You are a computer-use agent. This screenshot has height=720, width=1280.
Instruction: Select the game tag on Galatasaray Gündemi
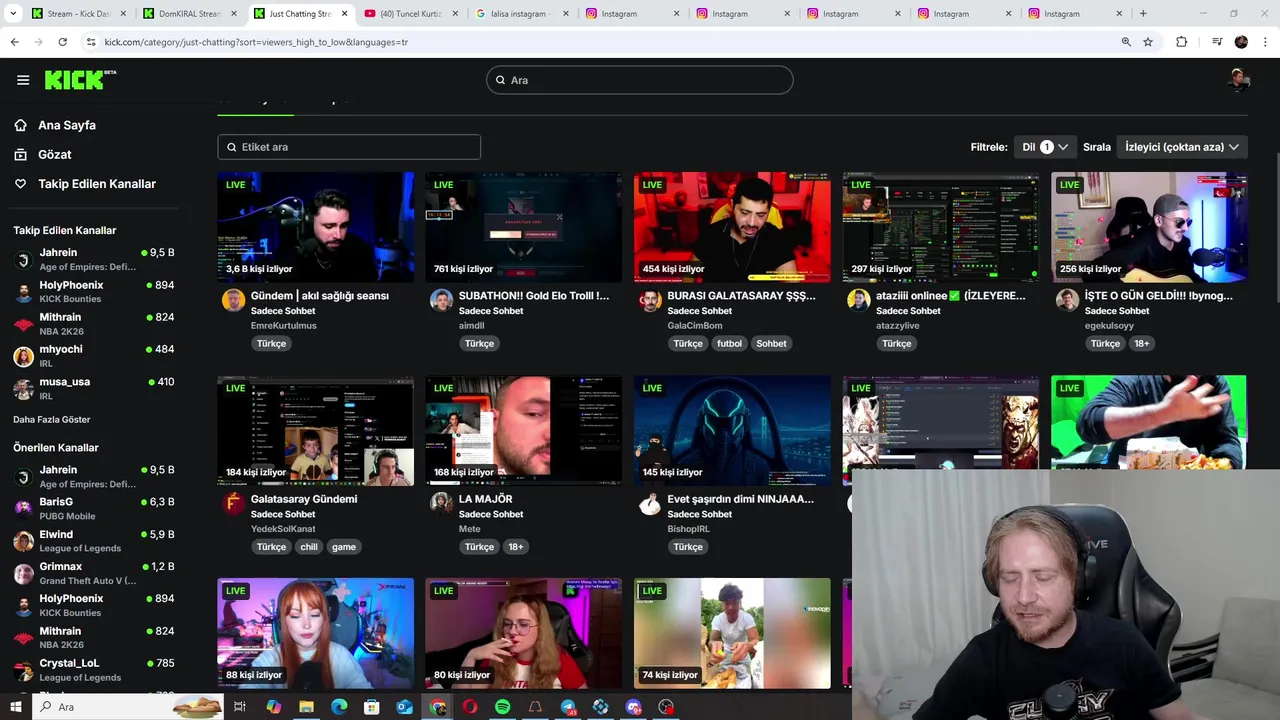[x=344, y=547]
